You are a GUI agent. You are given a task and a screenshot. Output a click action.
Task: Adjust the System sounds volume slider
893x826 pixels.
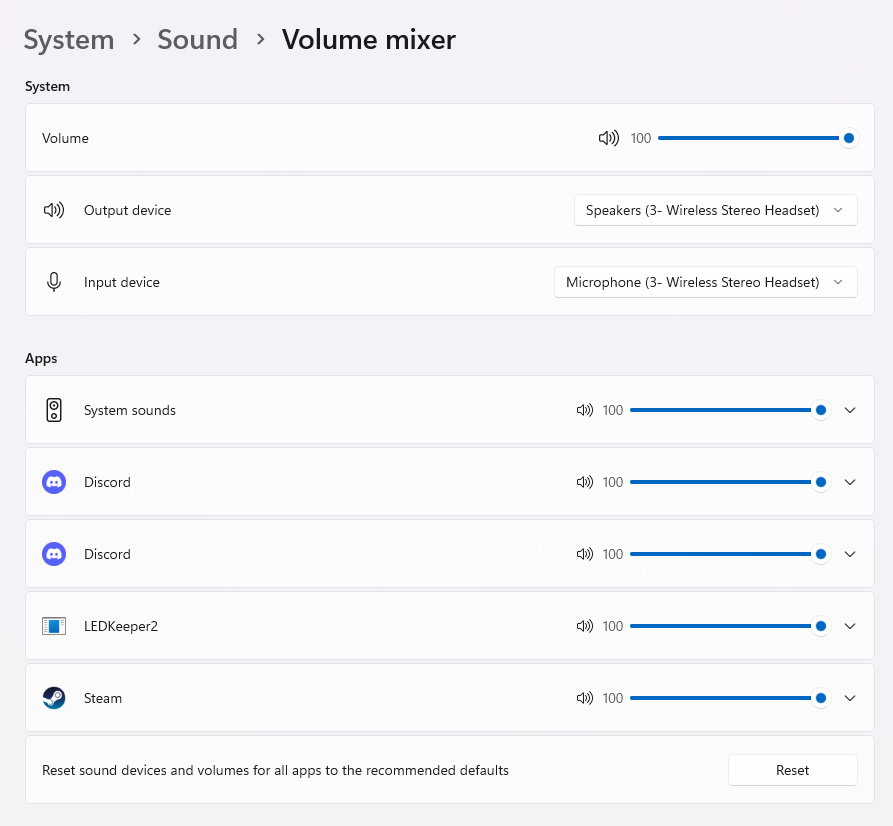tap(730, 410)
